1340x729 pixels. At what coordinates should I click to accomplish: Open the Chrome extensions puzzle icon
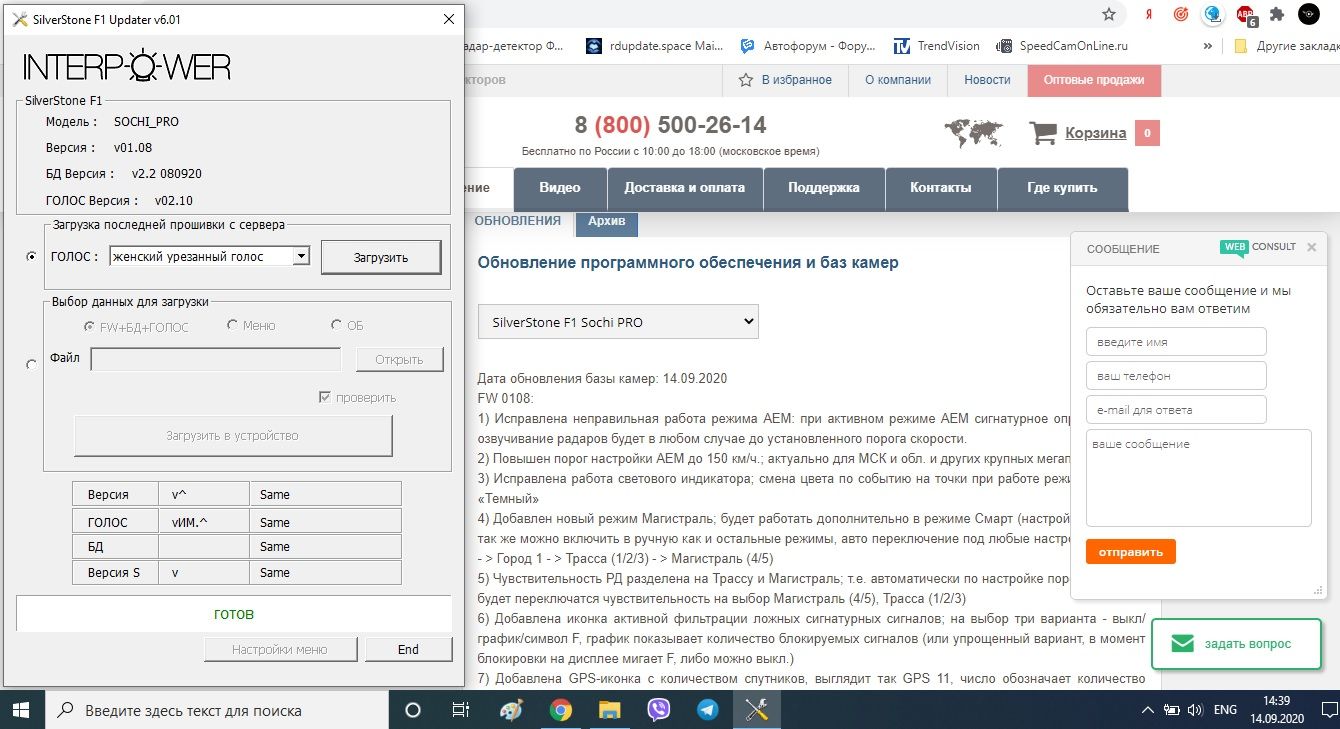pyautogui.click(x=1277, y=15)
